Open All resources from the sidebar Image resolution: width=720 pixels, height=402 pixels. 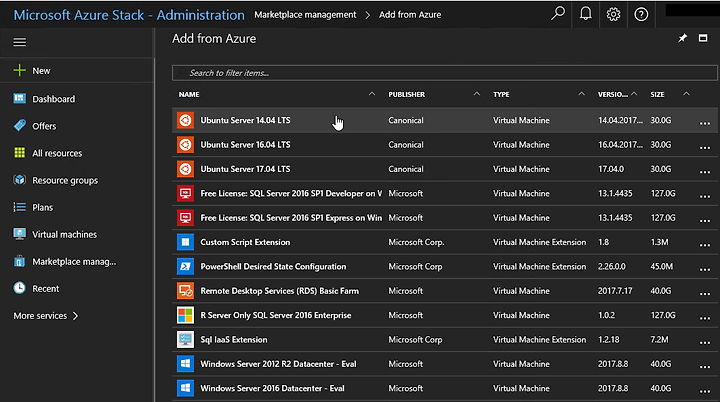(x=57, y=153)
